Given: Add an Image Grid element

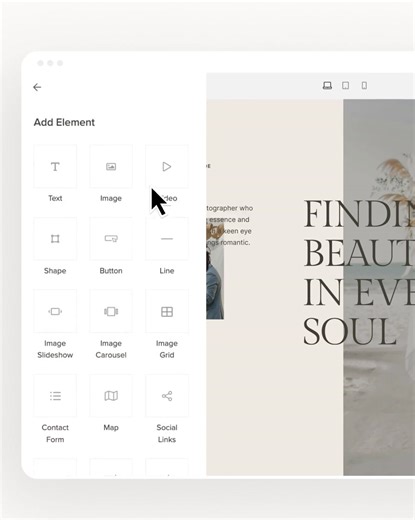Looking at the screenshot, I should point(167,311).
